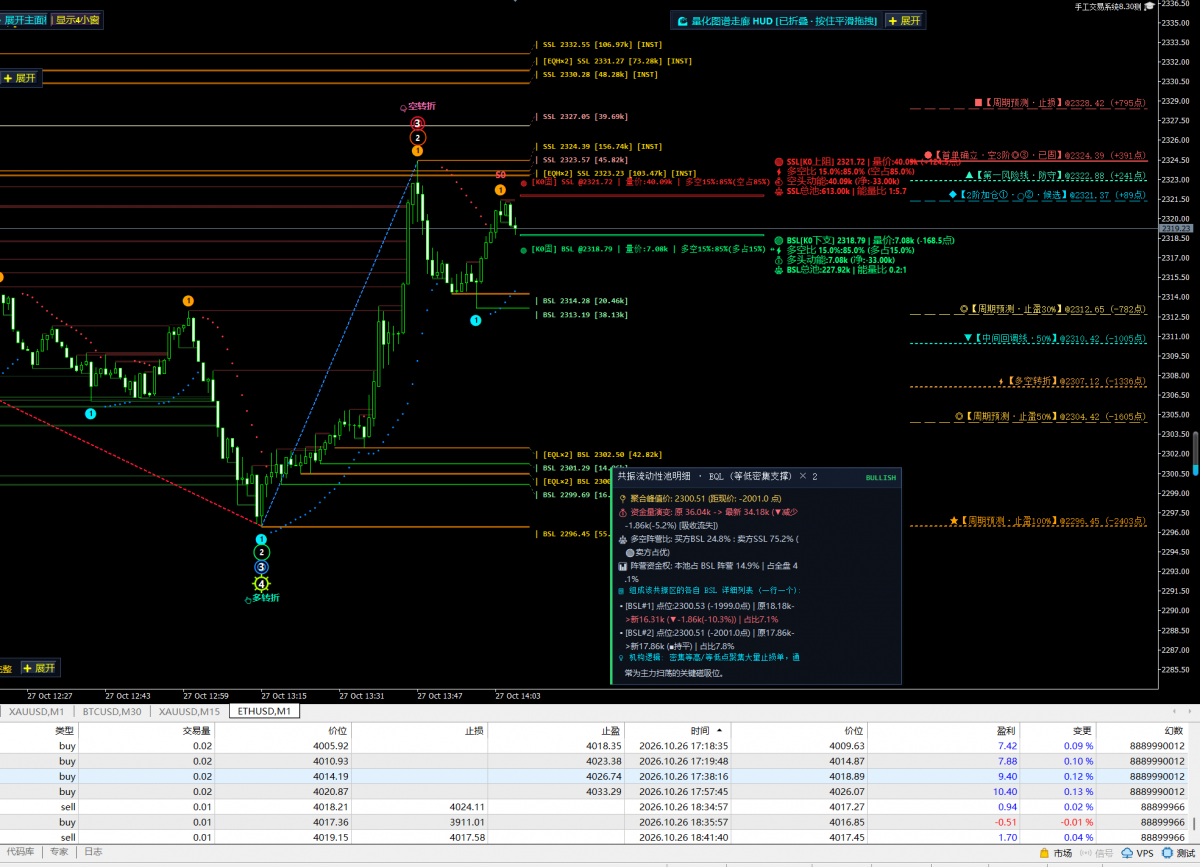
Task: Click the green circle marker numbered 2
Action: click(x=261, y=552)
